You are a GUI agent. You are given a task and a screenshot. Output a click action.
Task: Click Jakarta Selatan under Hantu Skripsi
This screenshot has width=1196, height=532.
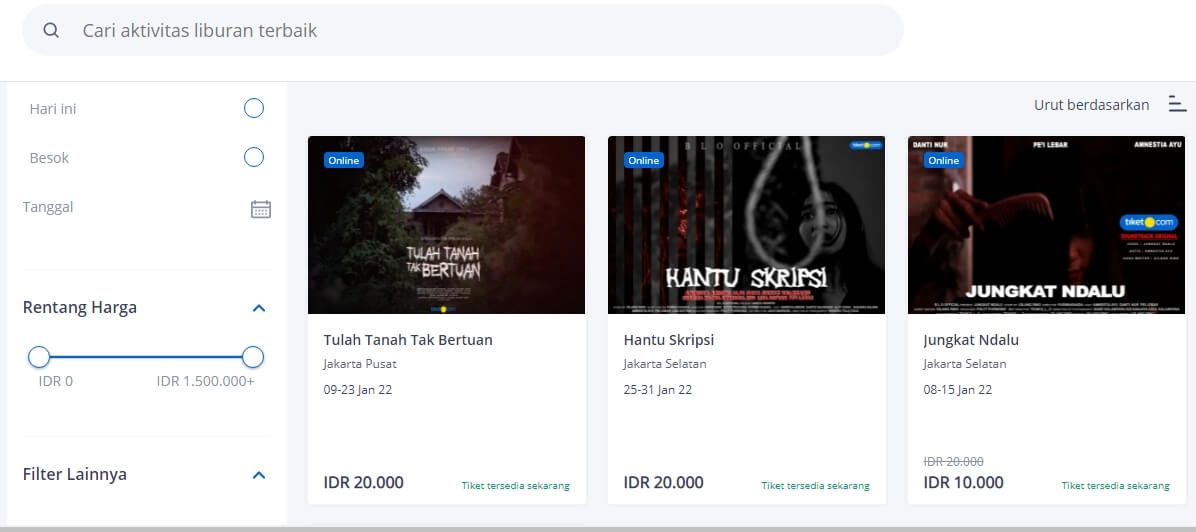coord(665,364)
